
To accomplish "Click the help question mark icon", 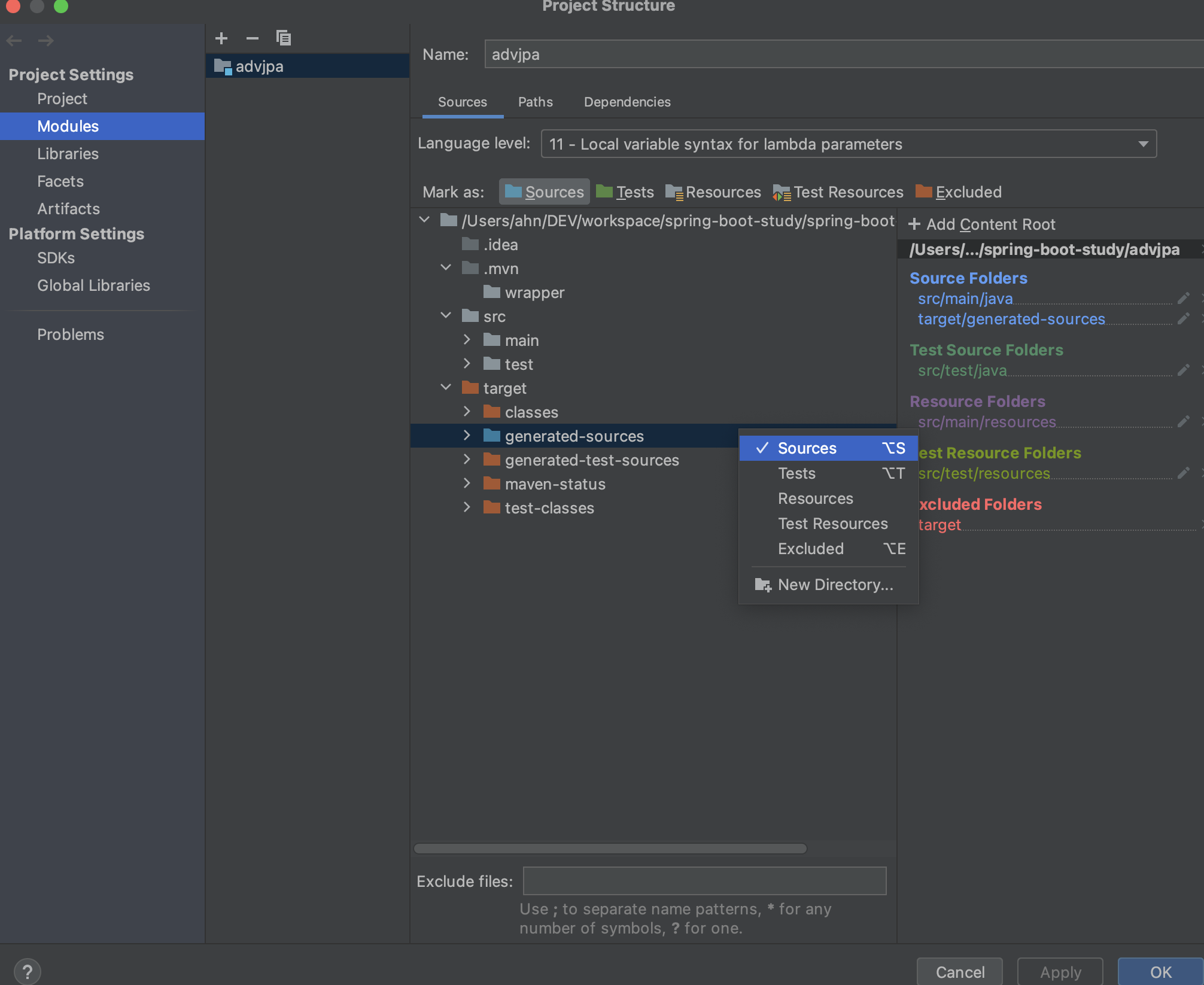I will click(x=27, y=971).
